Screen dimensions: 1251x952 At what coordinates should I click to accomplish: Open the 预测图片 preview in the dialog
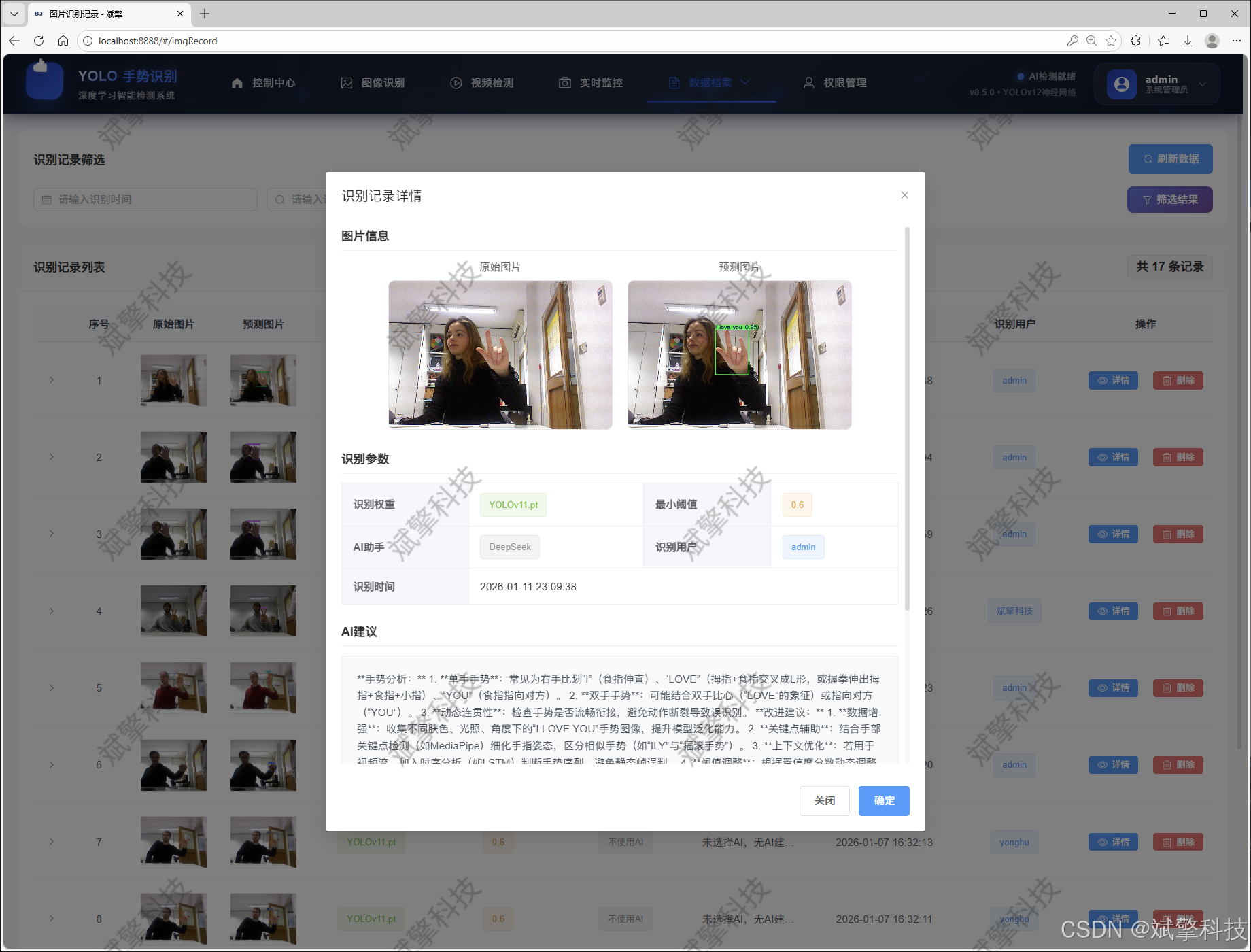pyautogui.click(x=740, y=355)
